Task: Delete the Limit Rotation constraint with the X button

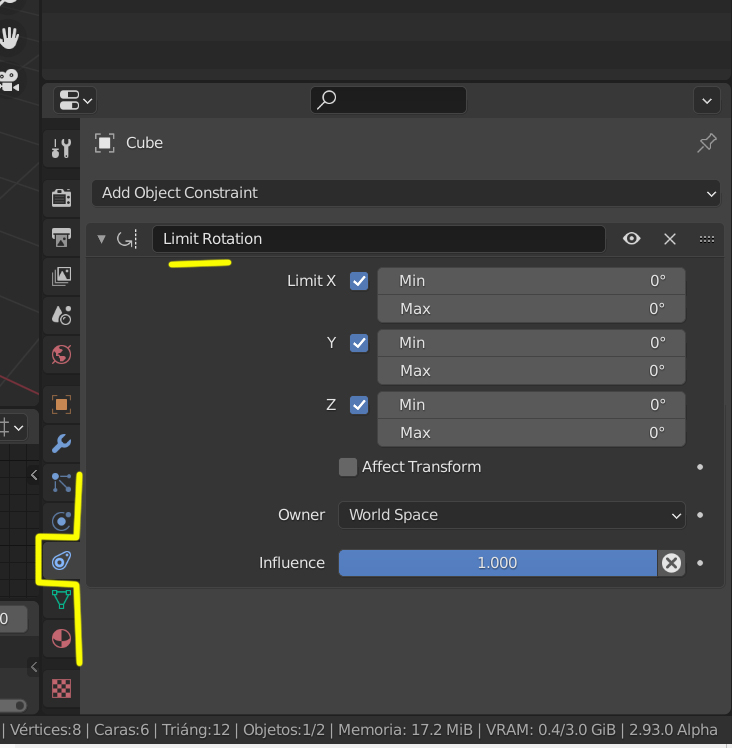Action: pos(670,239)
